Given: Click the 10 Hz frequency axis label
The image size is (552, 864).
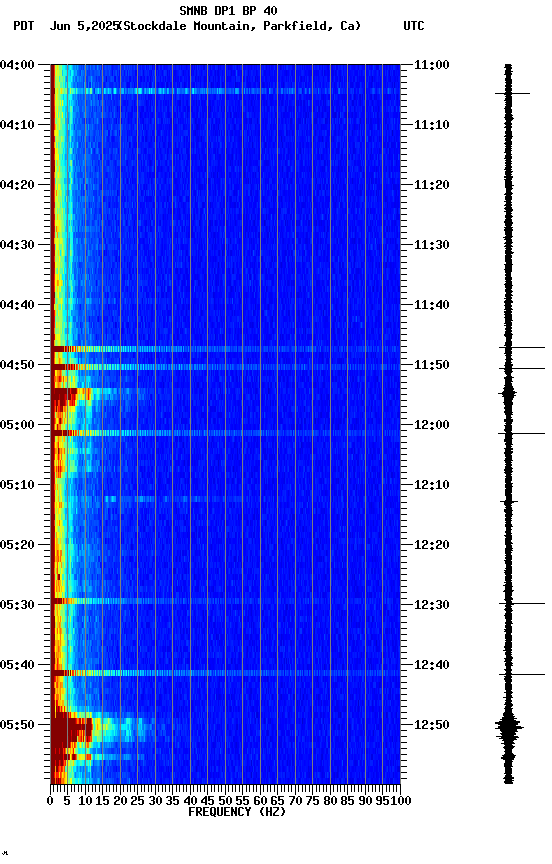Looking at the screenshot, I should (x=85, y=801).
